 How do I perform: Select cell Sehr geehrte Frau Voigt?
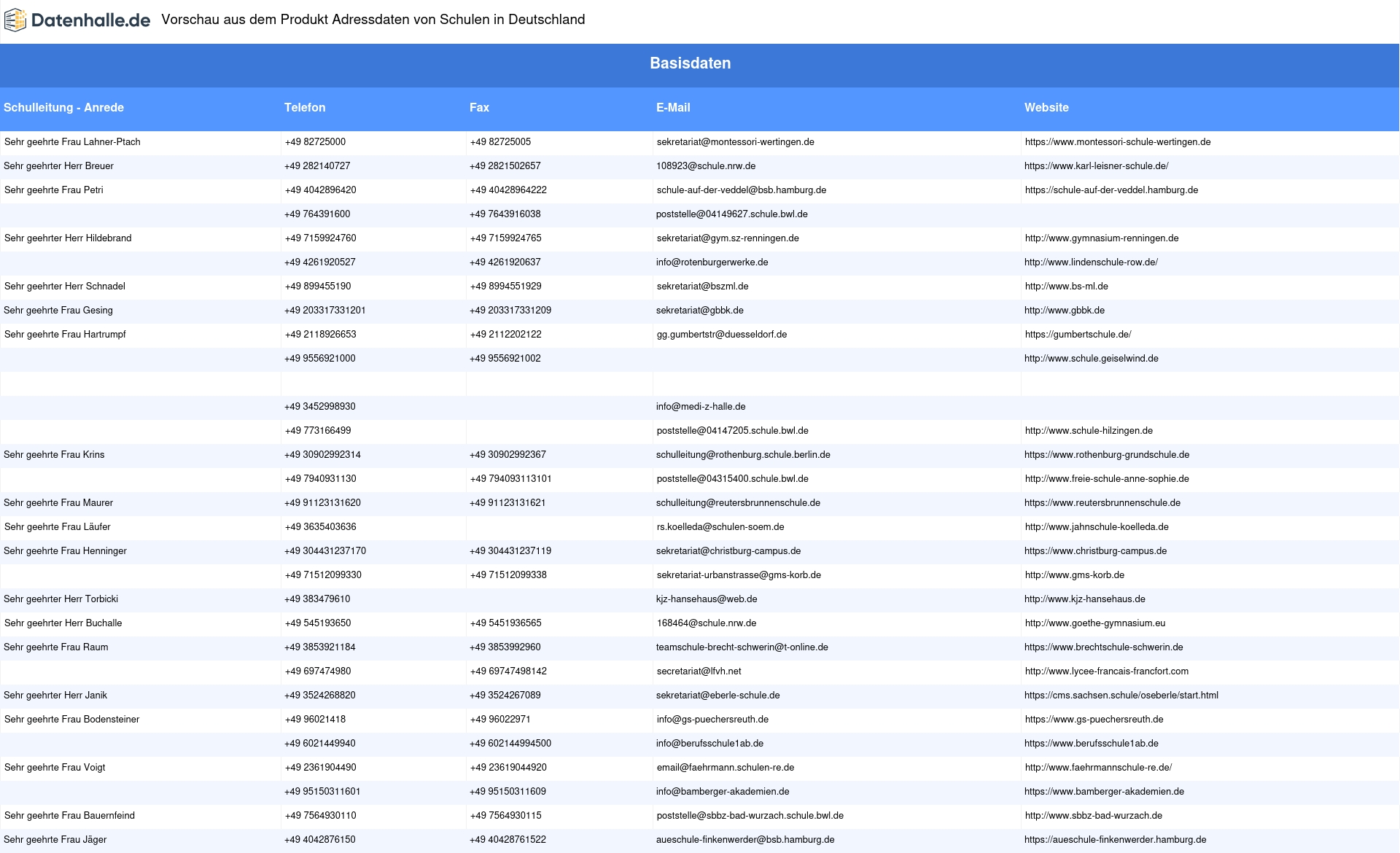[55, 768]
